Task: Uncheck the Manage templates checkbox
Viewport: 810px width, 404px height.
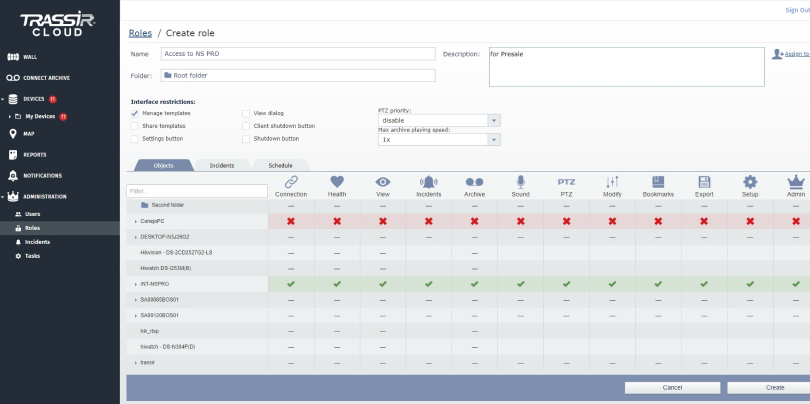Action: [135, 114]
